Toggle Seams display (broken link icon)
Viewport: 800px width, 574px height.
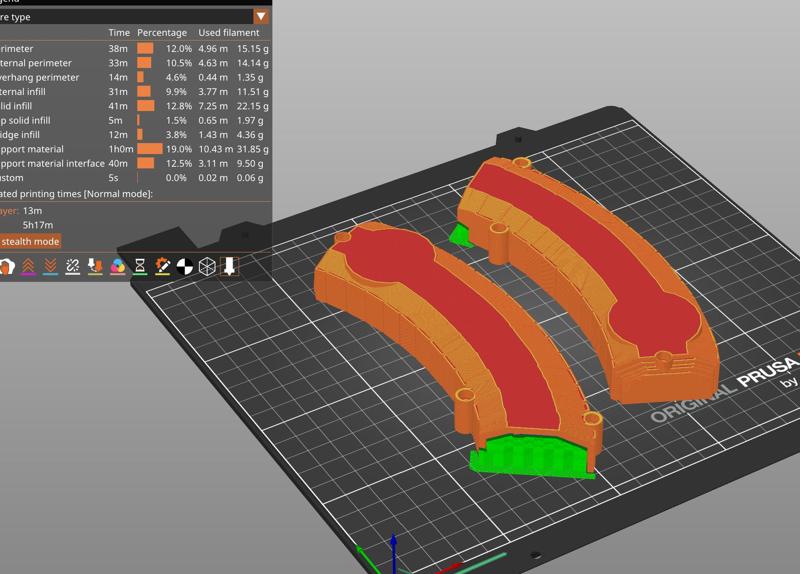tap(72, 266)
